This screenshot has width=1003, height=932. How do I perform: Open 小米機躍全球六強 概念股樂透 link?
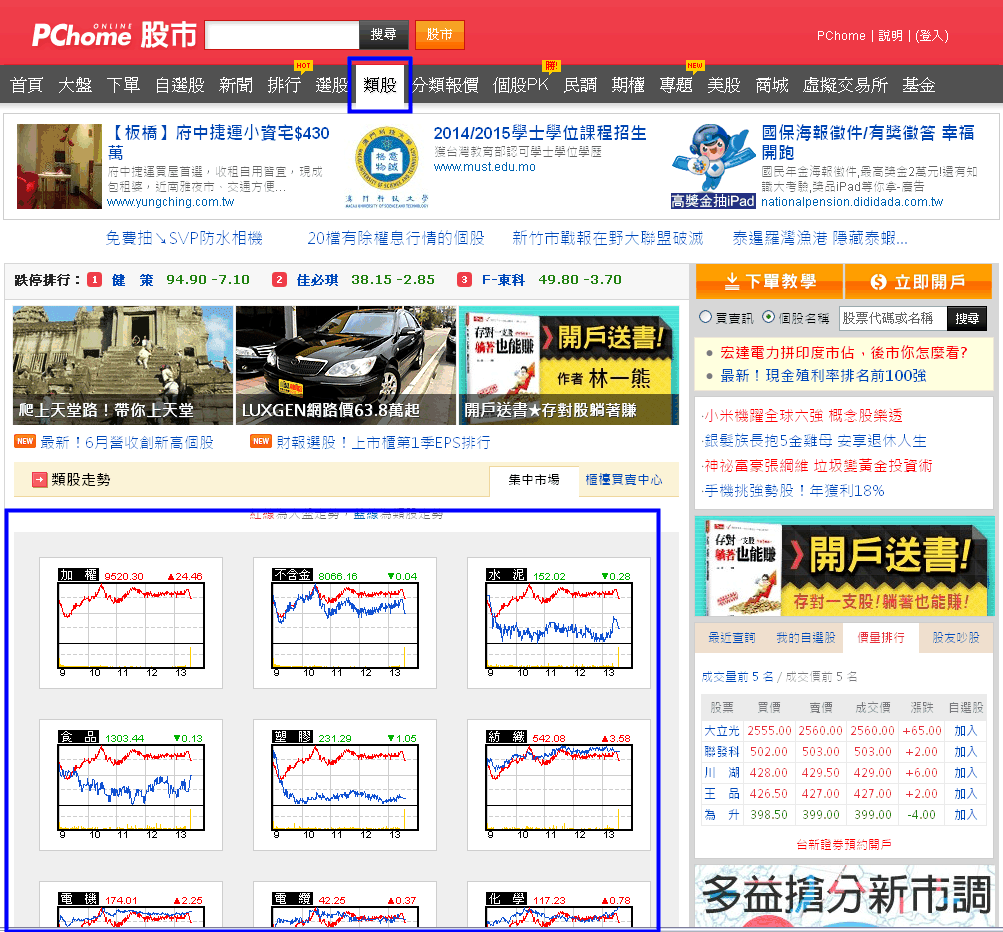pos(802,416)
